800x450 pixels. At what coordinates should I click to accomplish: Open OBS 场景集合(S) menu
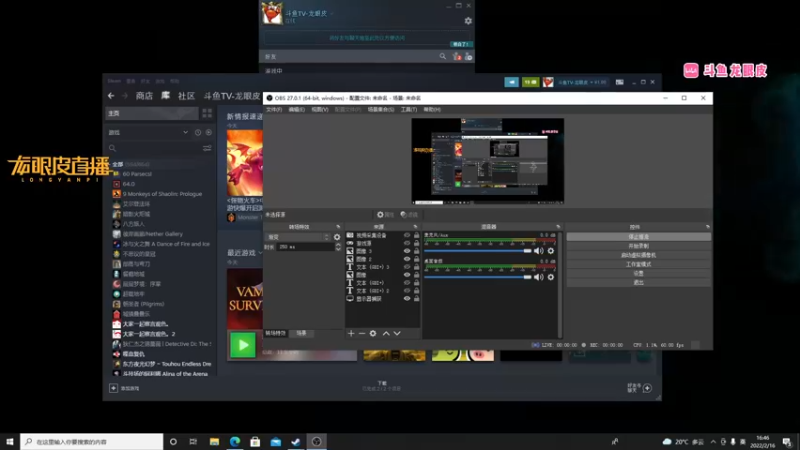381,110
